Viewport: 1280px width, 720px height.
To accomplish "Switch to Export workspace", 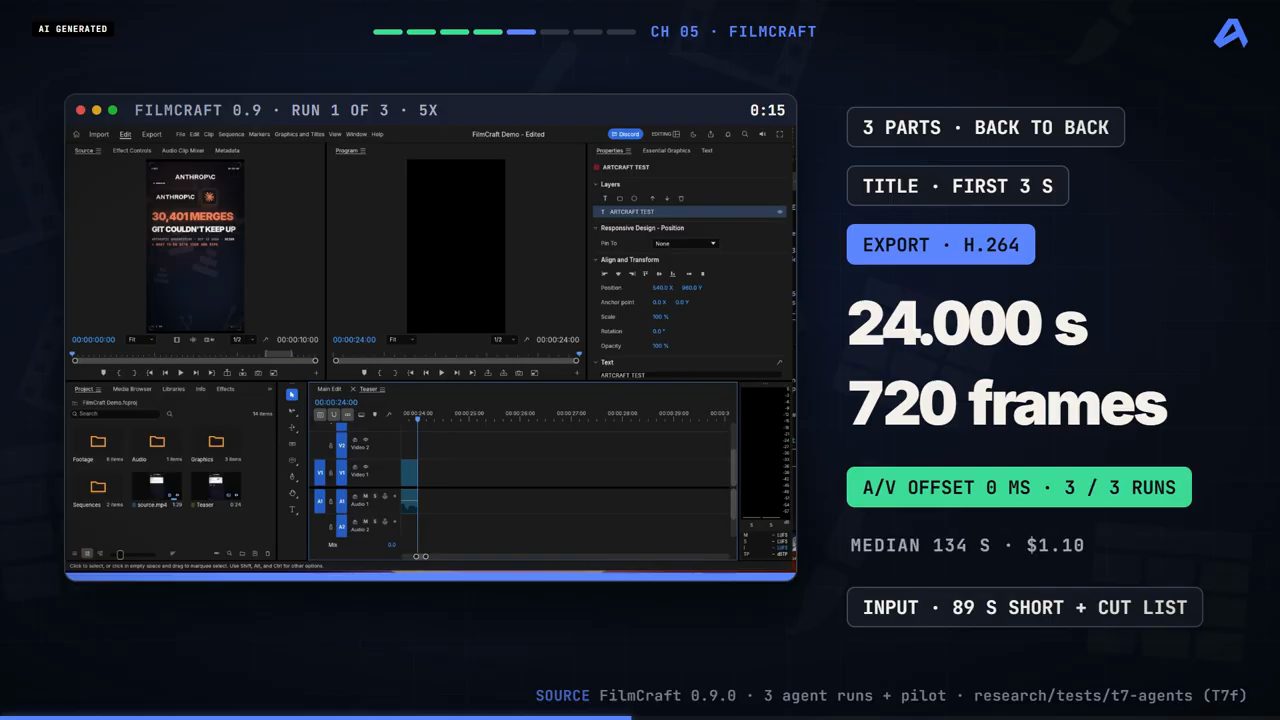I will point(151,134).
